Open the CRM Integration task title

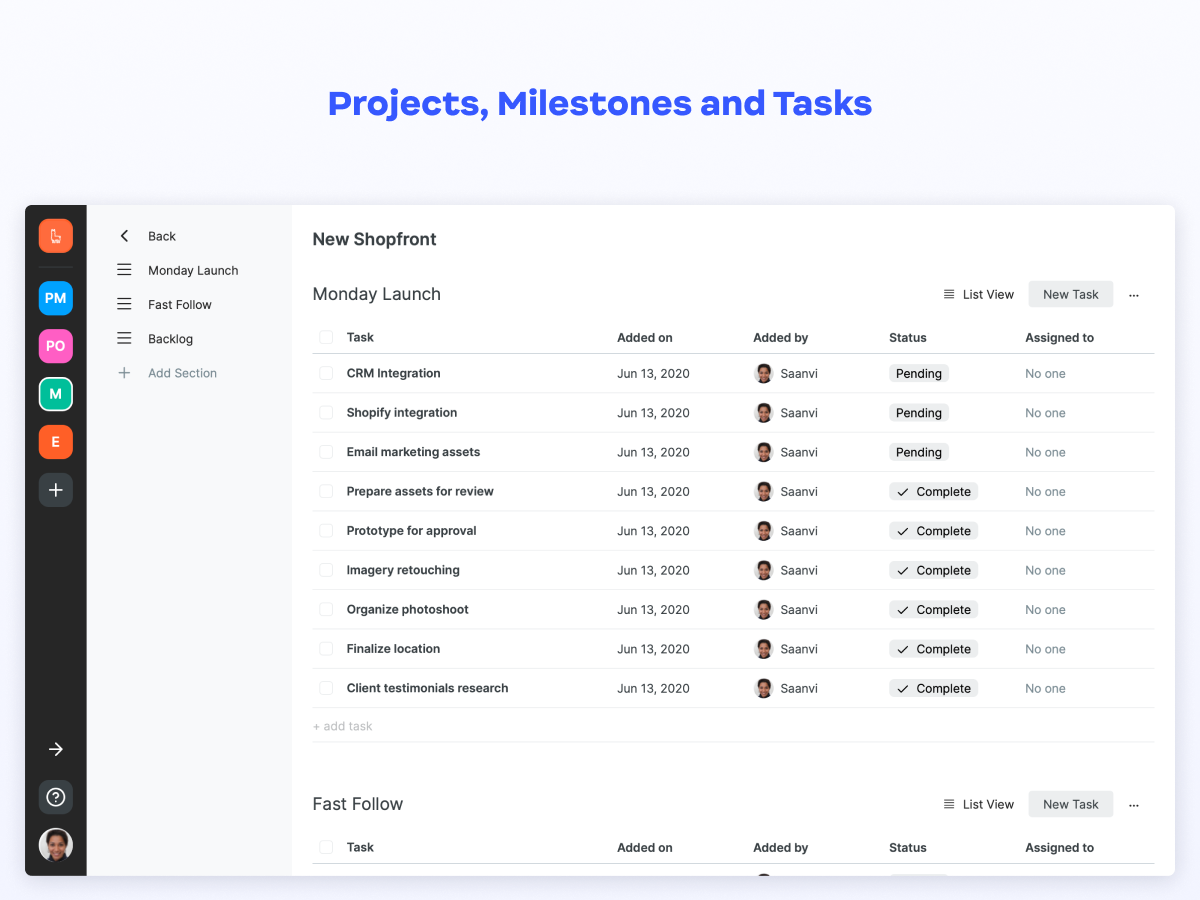click(394, 373)
